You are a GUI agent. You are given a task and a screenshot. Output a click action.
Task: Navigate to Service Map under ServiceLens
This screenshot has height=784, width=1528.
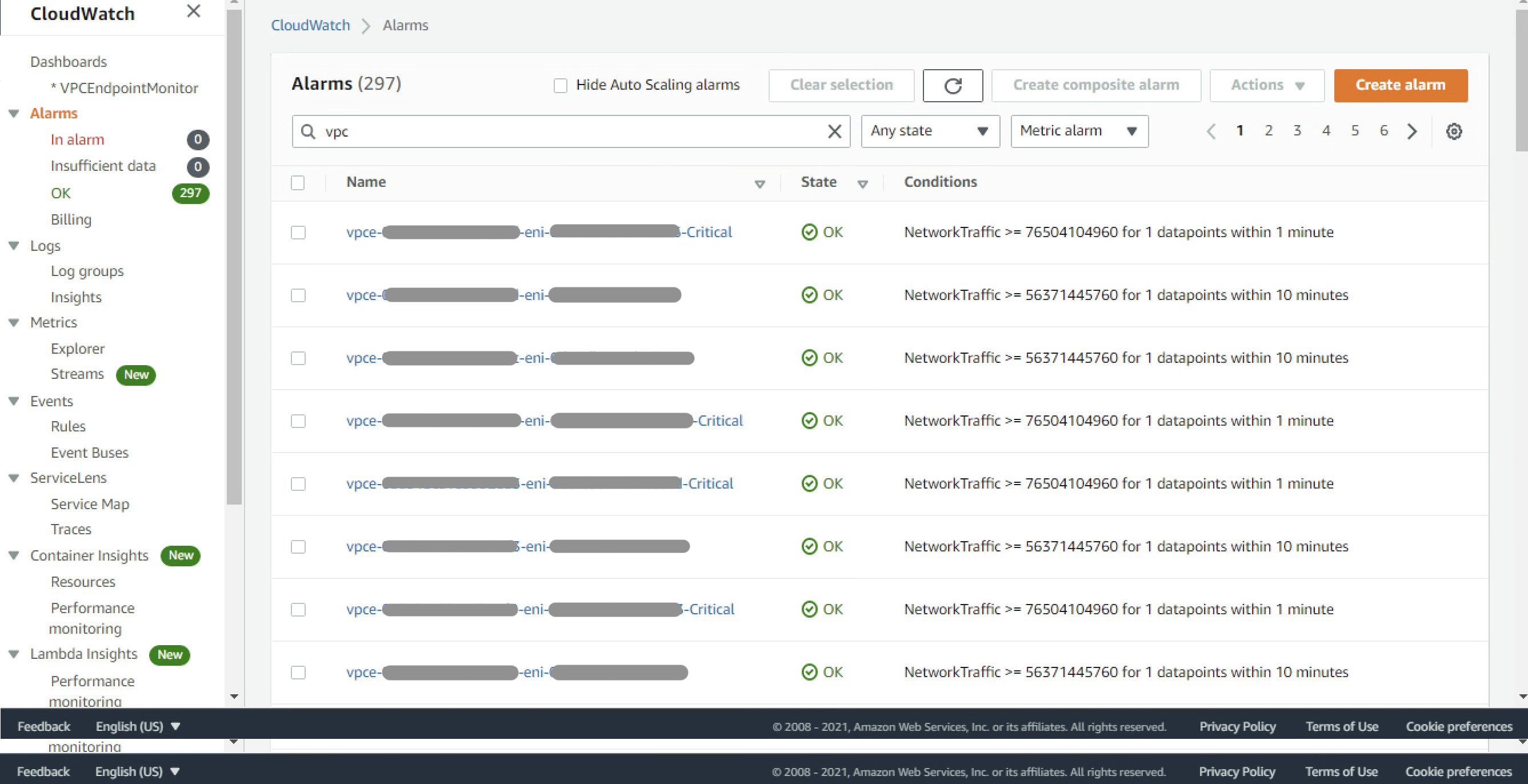coord(90,504)
